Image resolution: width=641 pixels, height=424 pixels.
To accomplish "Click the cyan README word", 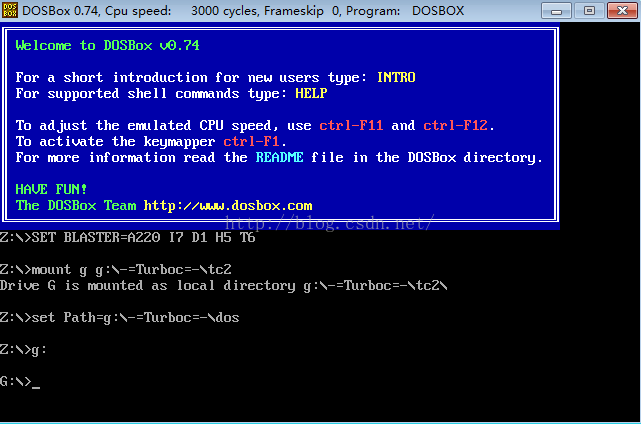I will point(280,157).
